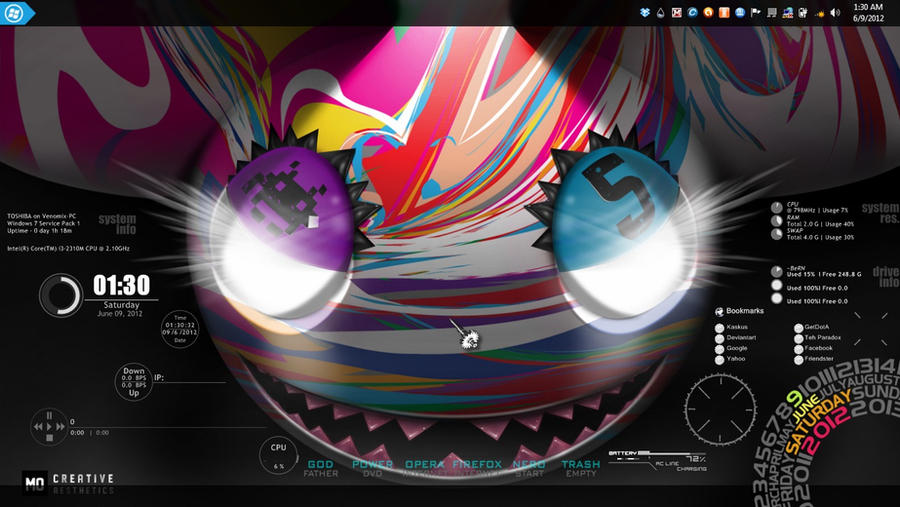Click the orange spark tray icon
This screenshot has height=507, width=900.
pyautogui.click(x=820, y=13)
